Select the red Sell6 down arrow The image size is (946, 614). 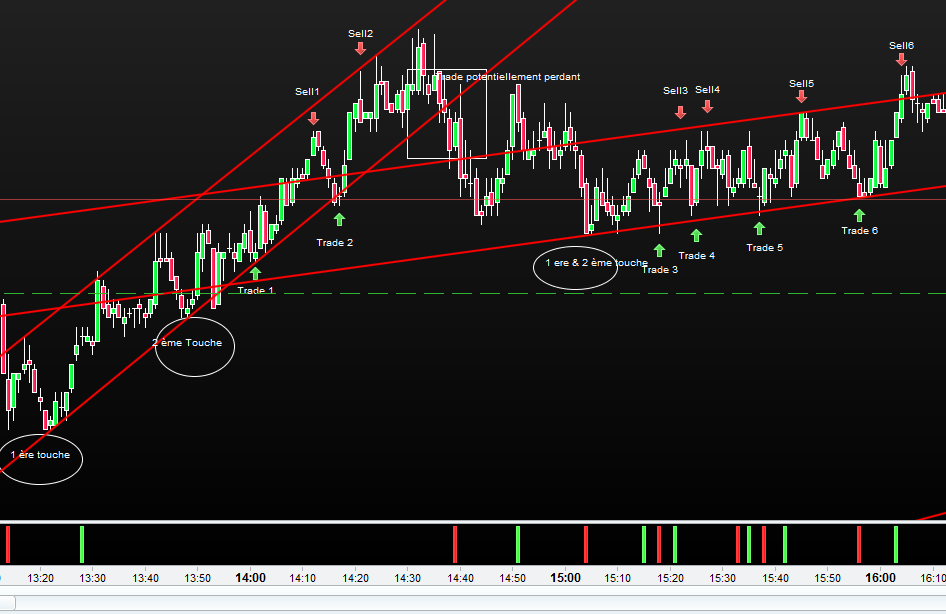click(x=901, y=59)
